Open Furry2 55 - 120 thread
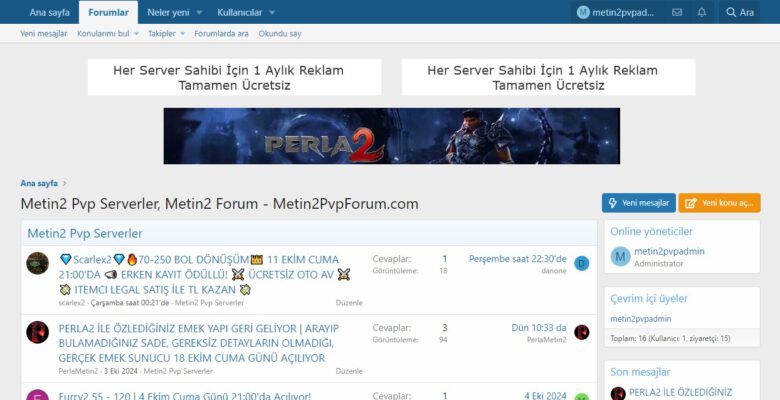Screen dimensions: 780x400 (185, 397)
